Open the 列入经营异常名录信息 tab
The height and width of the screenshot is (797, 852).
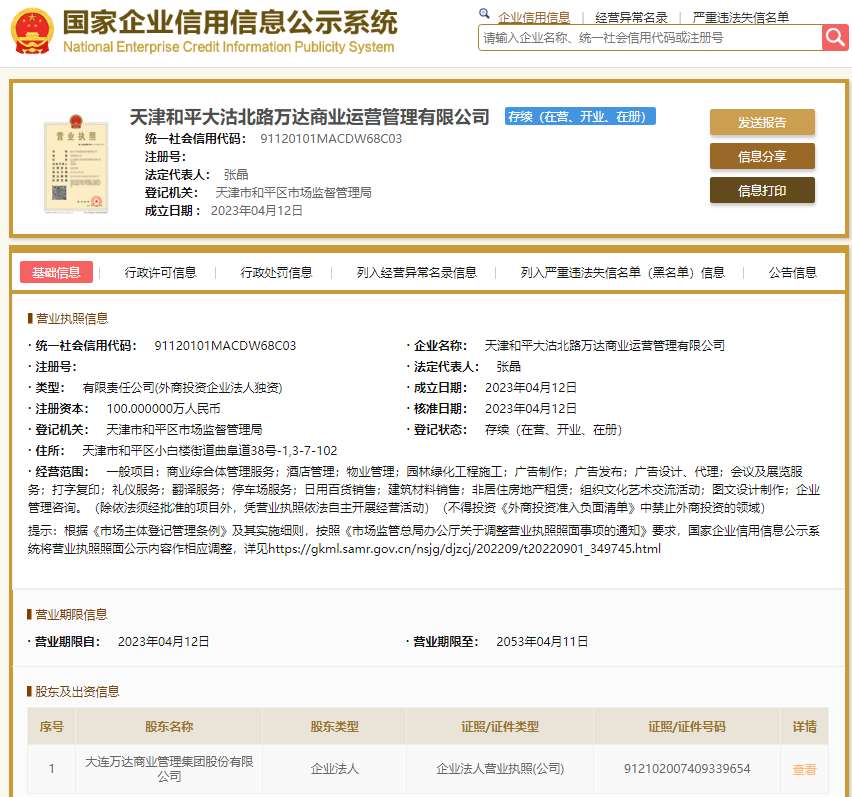[x=417, y=272]
